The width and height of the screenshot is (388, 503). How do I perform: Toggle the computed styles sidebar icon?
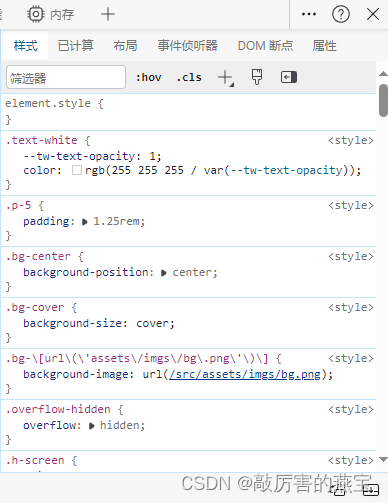(x=289, y=77)
